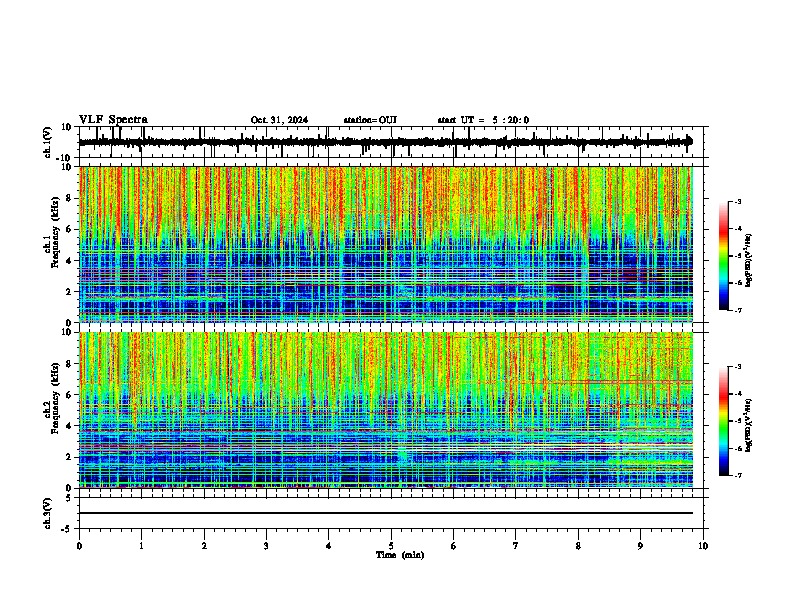Click time axis tick label "5"

click(x=391, y=546)
